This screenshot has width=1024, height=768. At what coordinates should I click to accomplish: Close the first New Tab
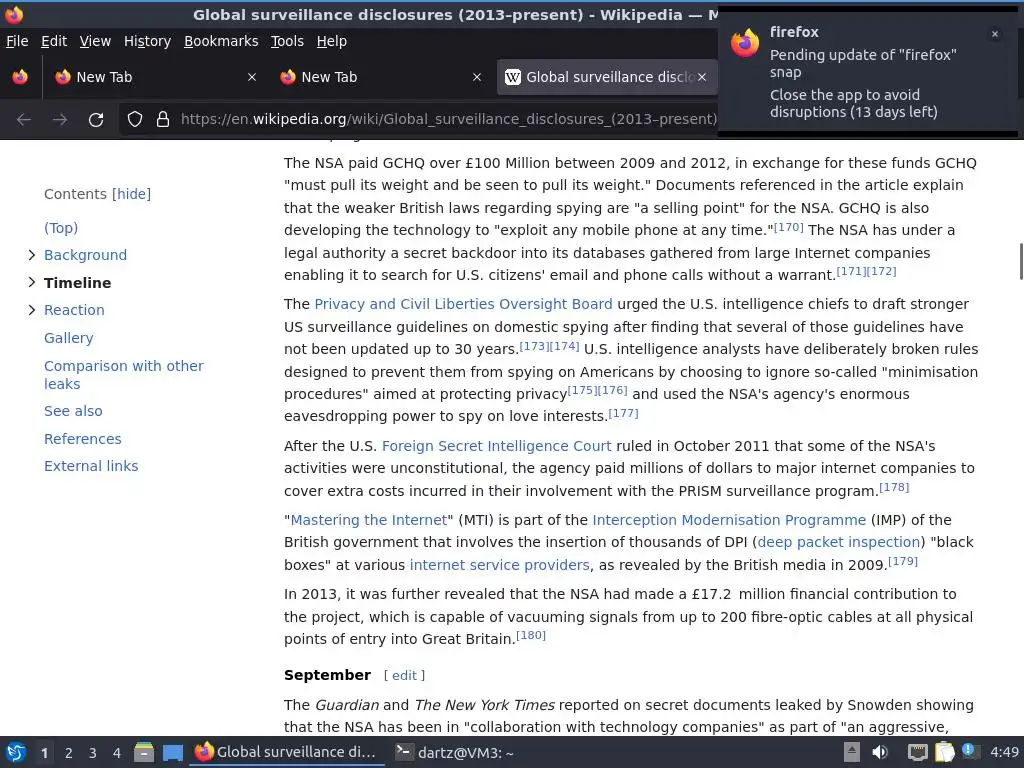click(251, 77)
